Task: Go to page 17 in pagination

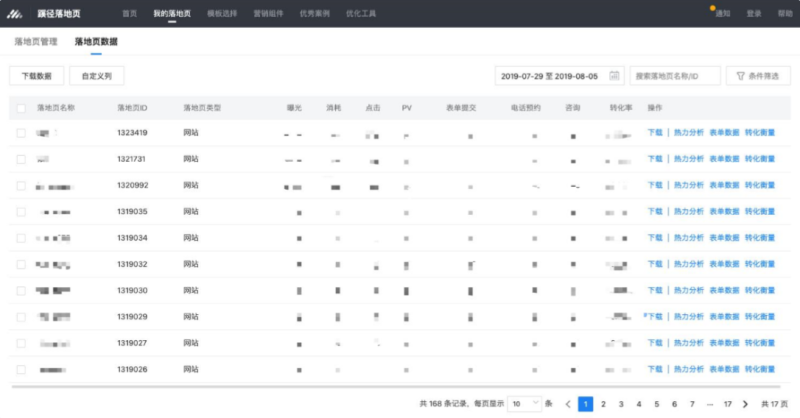Action: [x=728, y=404]
